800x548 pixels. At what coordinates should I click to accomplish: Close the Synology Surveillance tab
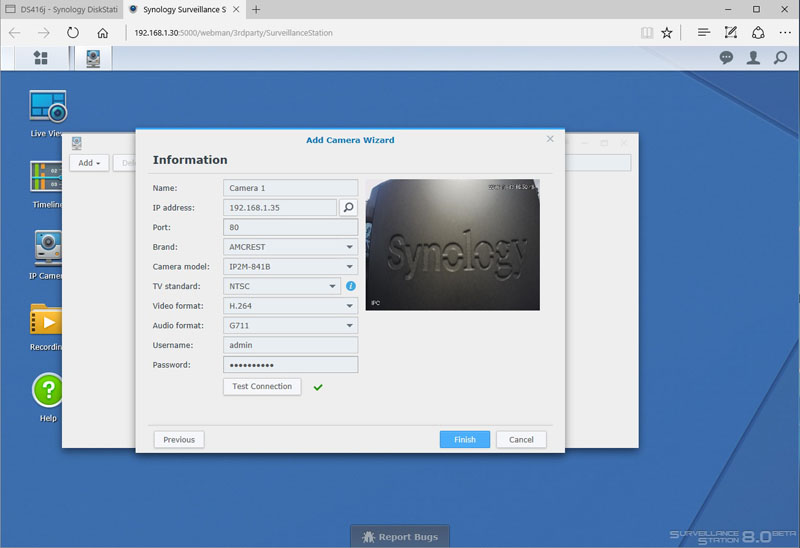pyautogui.click(x=236, y=9)
